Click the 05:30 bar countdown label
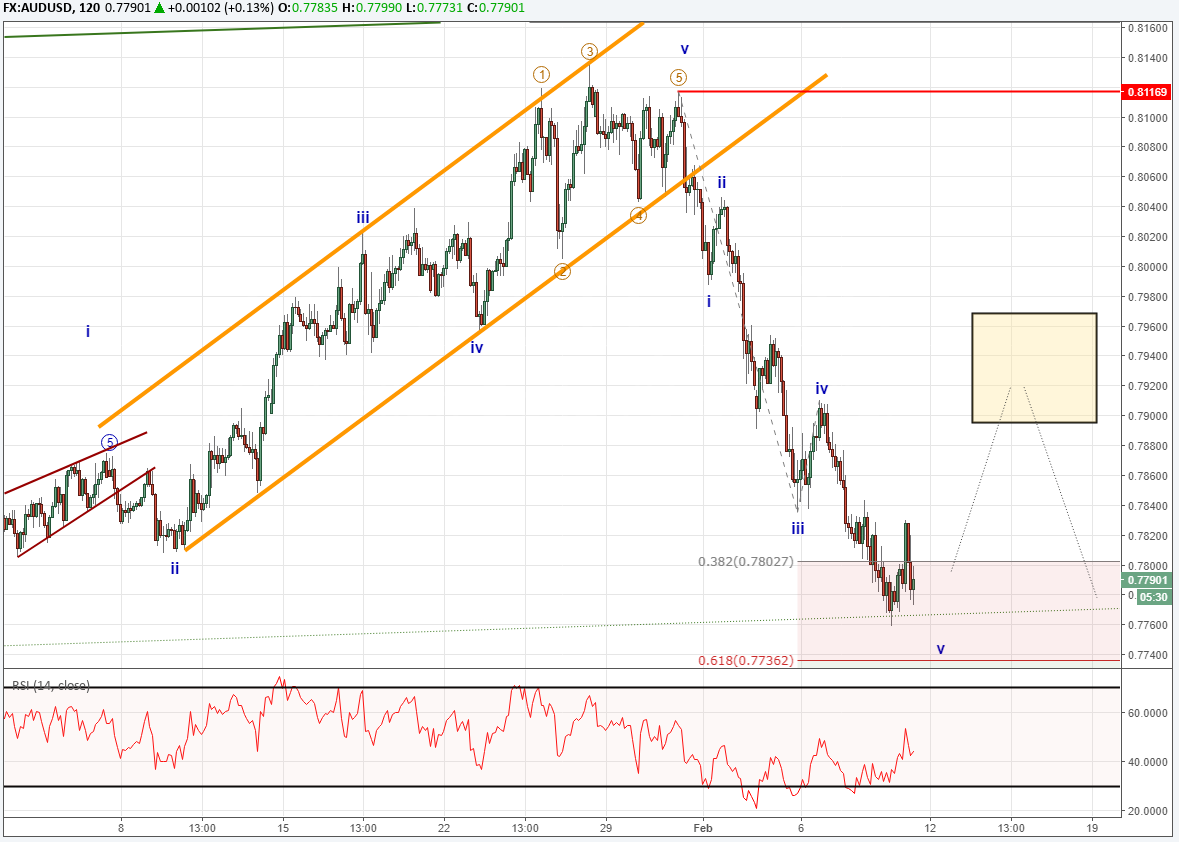 [1153, 598]
